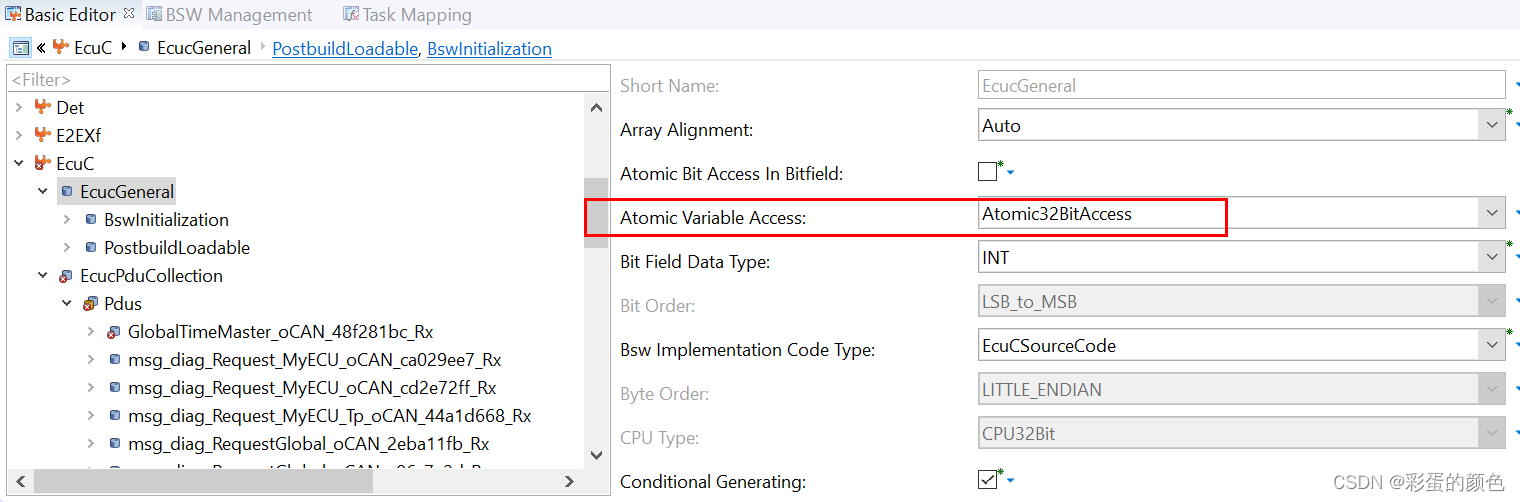Switch to the BSW Management tab
Screen dimensions: 1520x502
pyautogui.click(x=238, y=15)
